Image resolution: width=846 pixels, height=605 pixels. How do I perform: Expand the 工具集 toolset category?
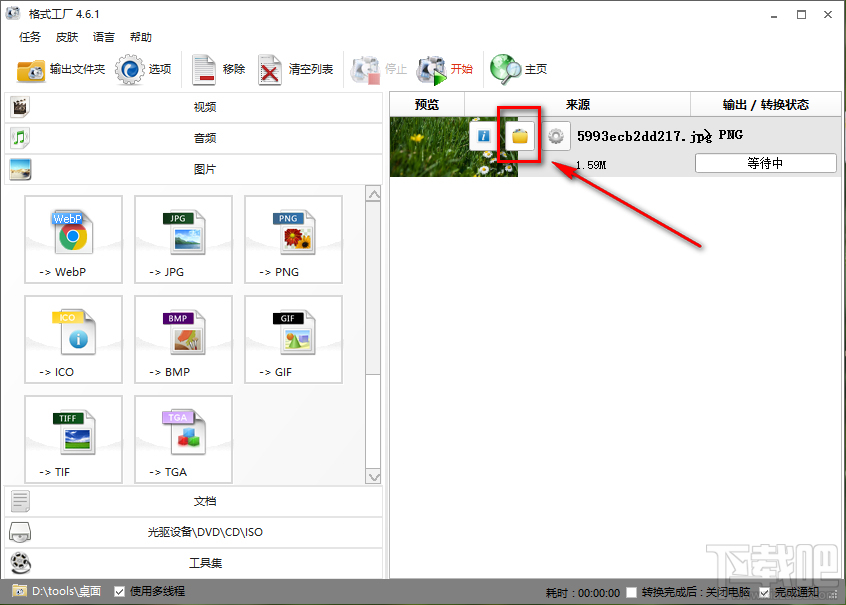[194, 563]
